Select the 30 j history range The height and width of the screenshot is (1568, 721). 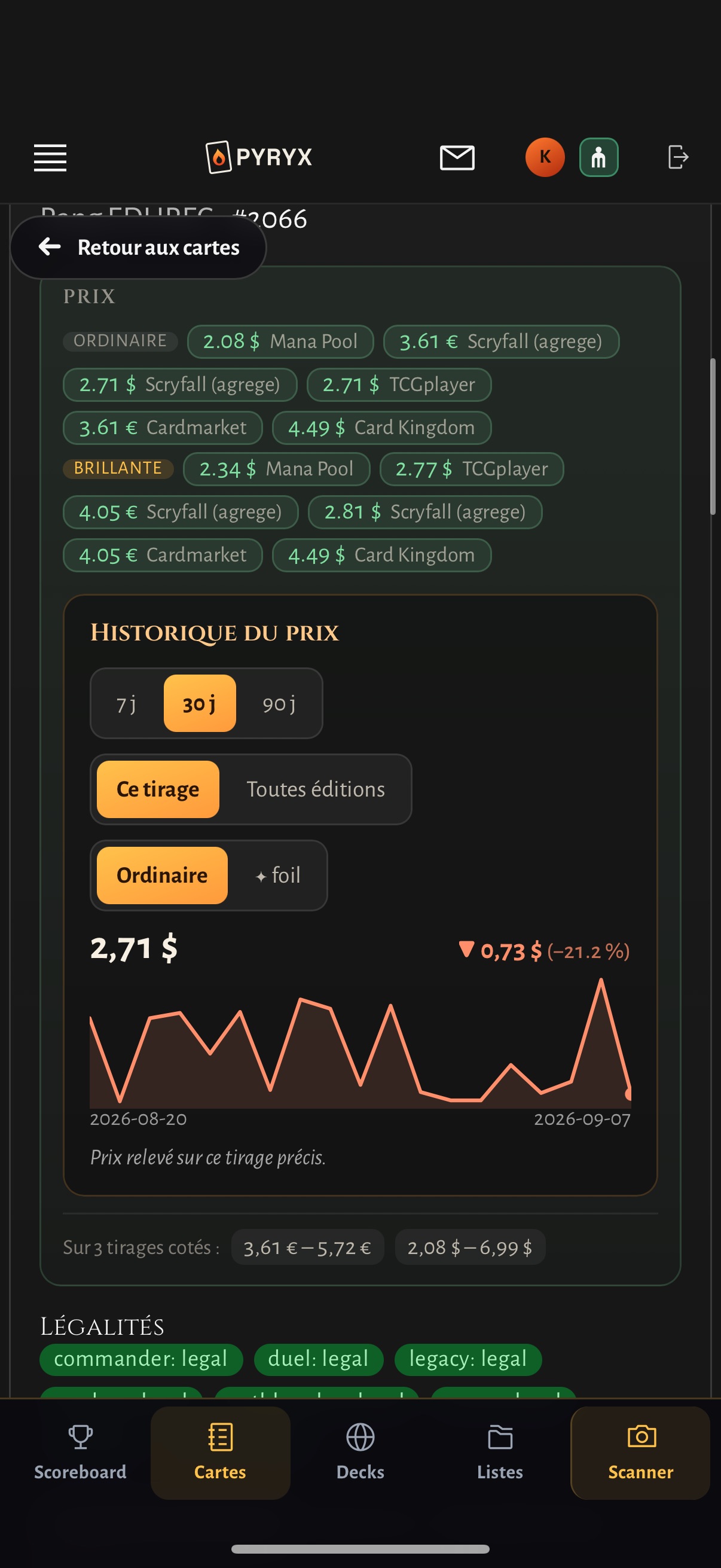click(x=200, y=704)
